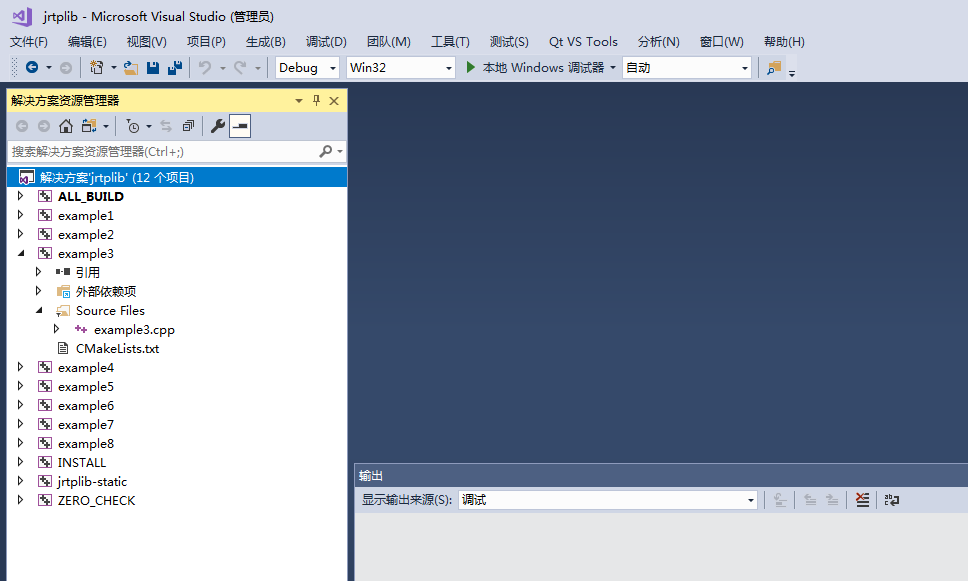Click the Navigate Forward toolbar icon
The width and height of the screenshot is (968, 581).
65,67
